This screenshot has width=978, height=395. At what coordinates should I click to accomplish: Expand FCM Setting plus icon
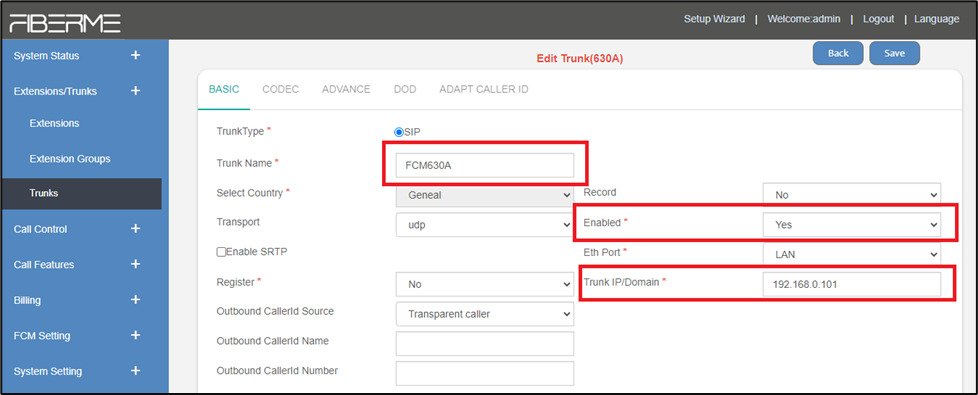point(135,336)
